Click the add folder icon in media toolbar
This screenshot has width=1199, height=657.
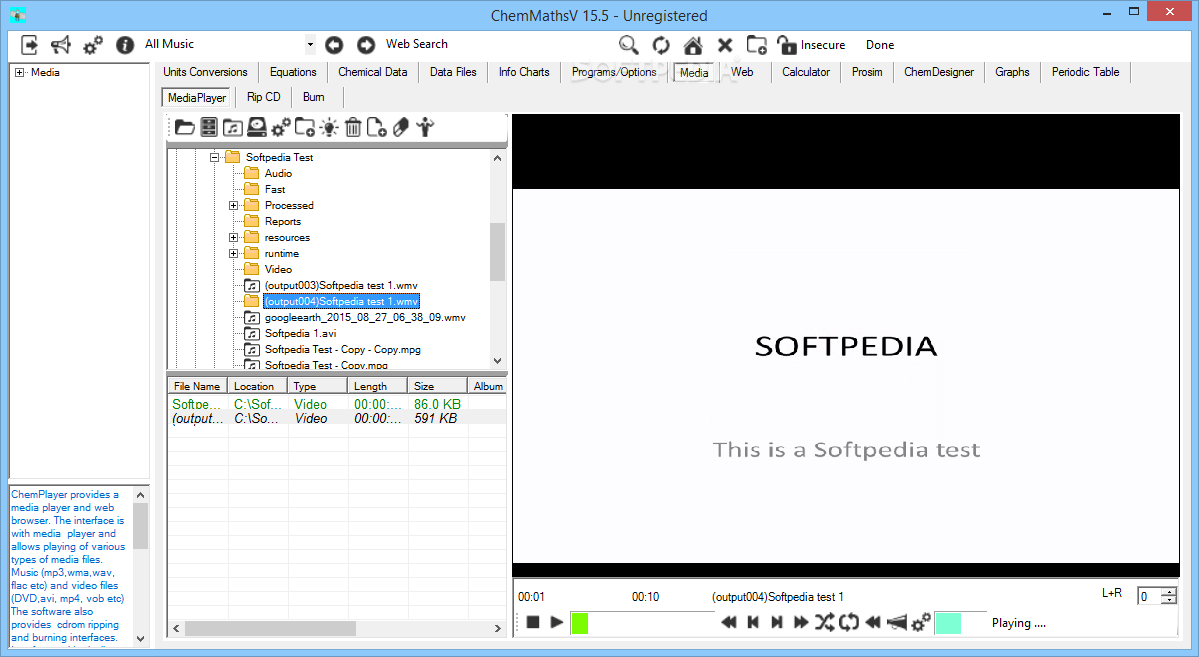pyautogui.click(x=305, y=128)
